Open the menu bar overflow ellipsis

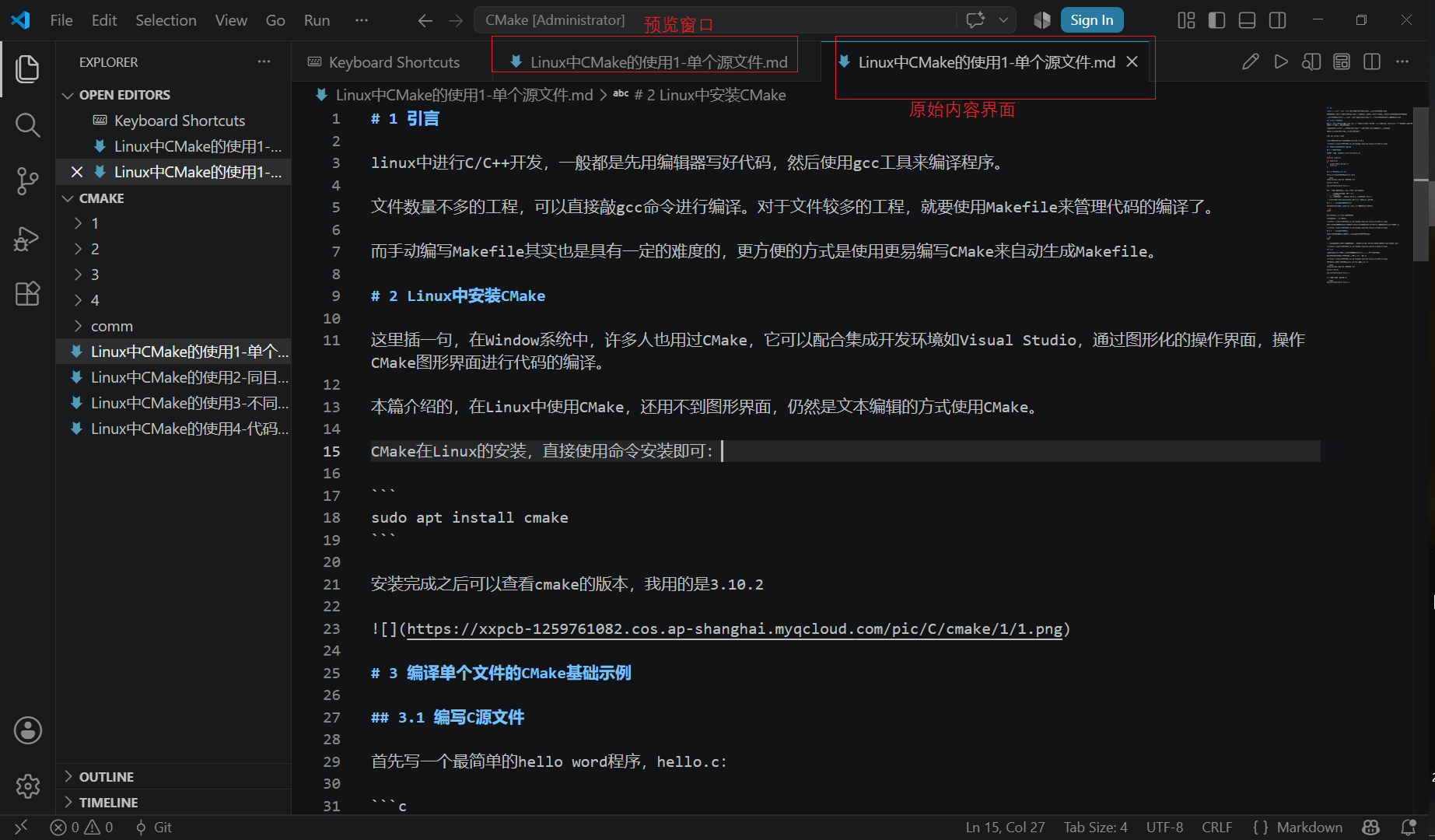tap(362, 20)
